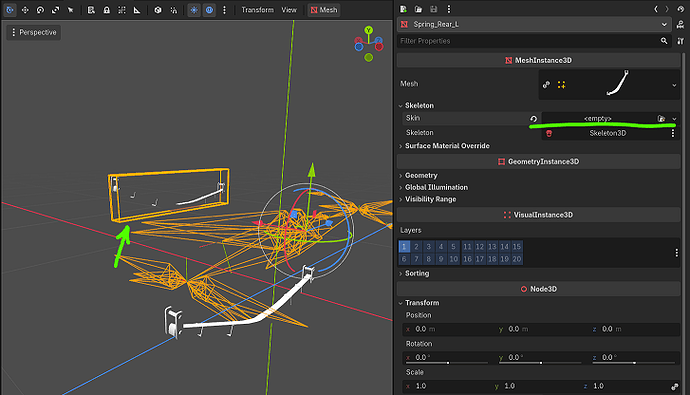Open the Mesh menu

click(324, 10)
